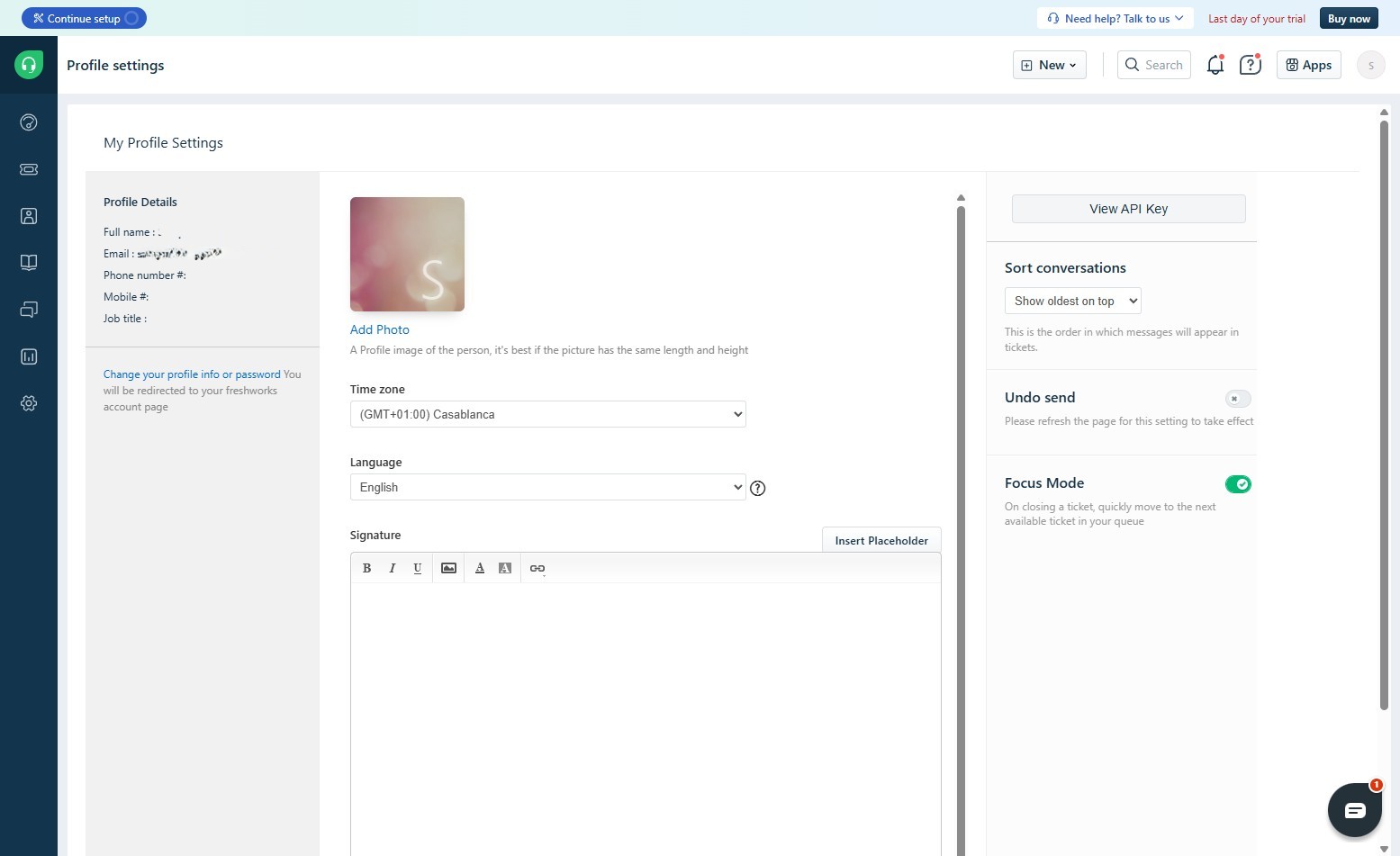Open the Tickets icon in the sidebar

[x=29, y=169]
